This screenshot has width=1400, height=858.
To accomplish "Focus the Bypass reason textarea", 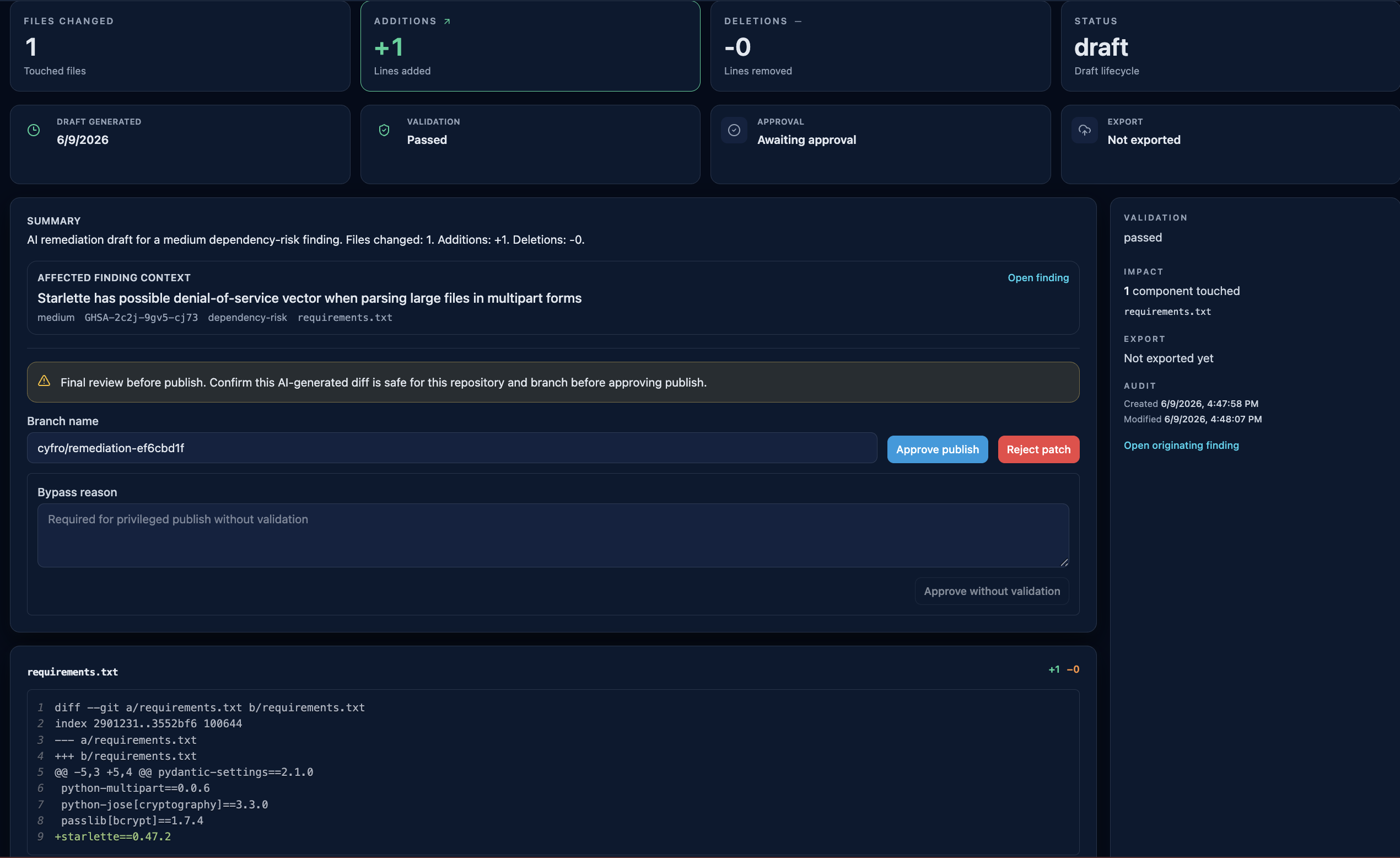I will coord(553,535).
